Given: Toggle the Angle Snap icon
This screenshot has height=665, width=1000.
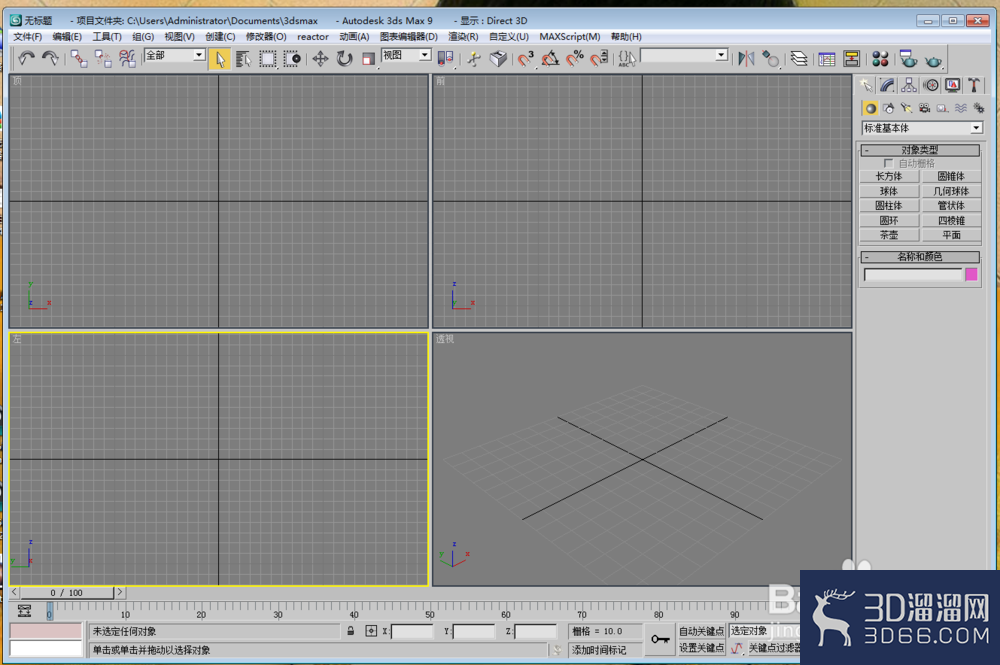Looking at the screenshot, I should tap(550, 59).
